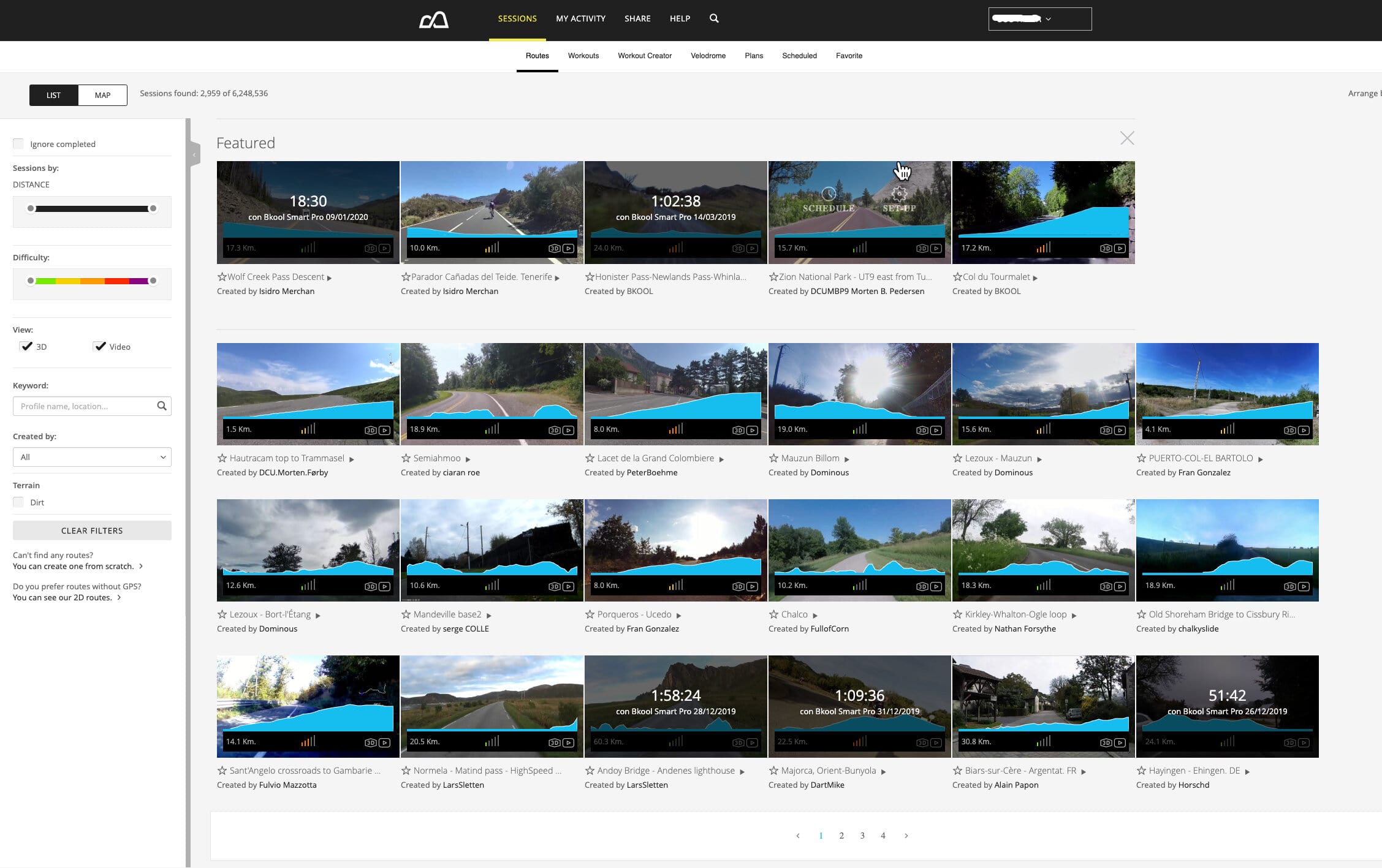This screenshot has width=1382, height=868.
Task: Open the Created by dropdown
Action: 92,457
